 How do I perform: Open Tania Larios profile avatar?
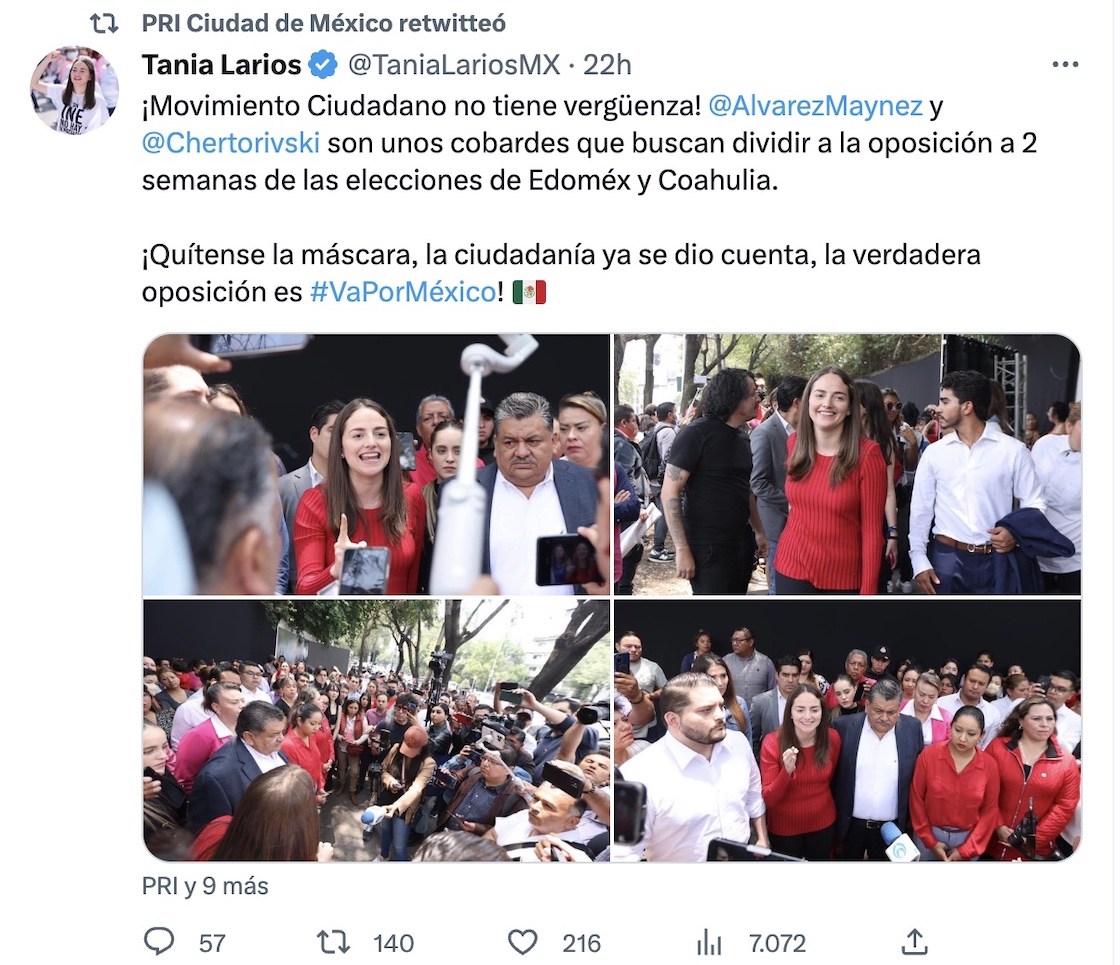(74, 90)
